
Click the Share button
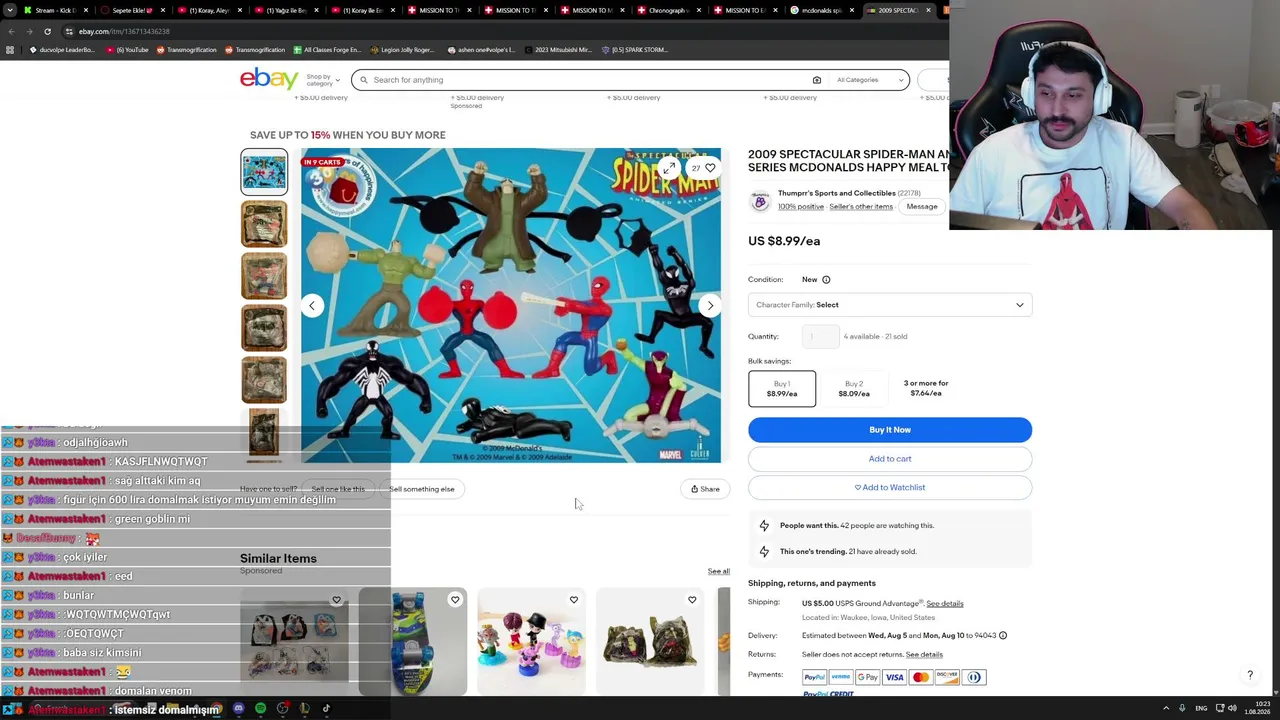[x=705, y=489]
